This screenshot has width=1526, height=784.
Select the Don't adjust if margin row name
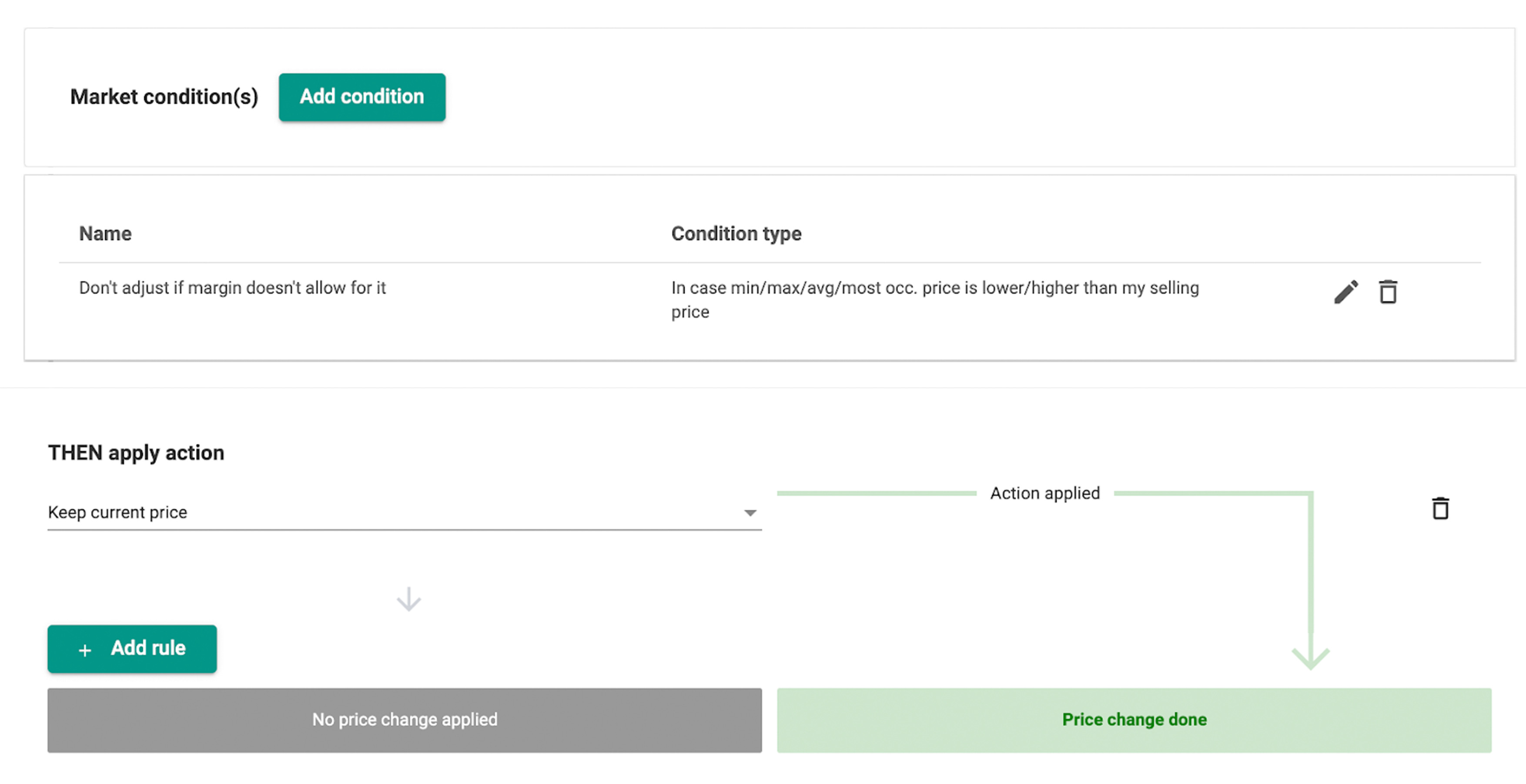coord(232,288)
